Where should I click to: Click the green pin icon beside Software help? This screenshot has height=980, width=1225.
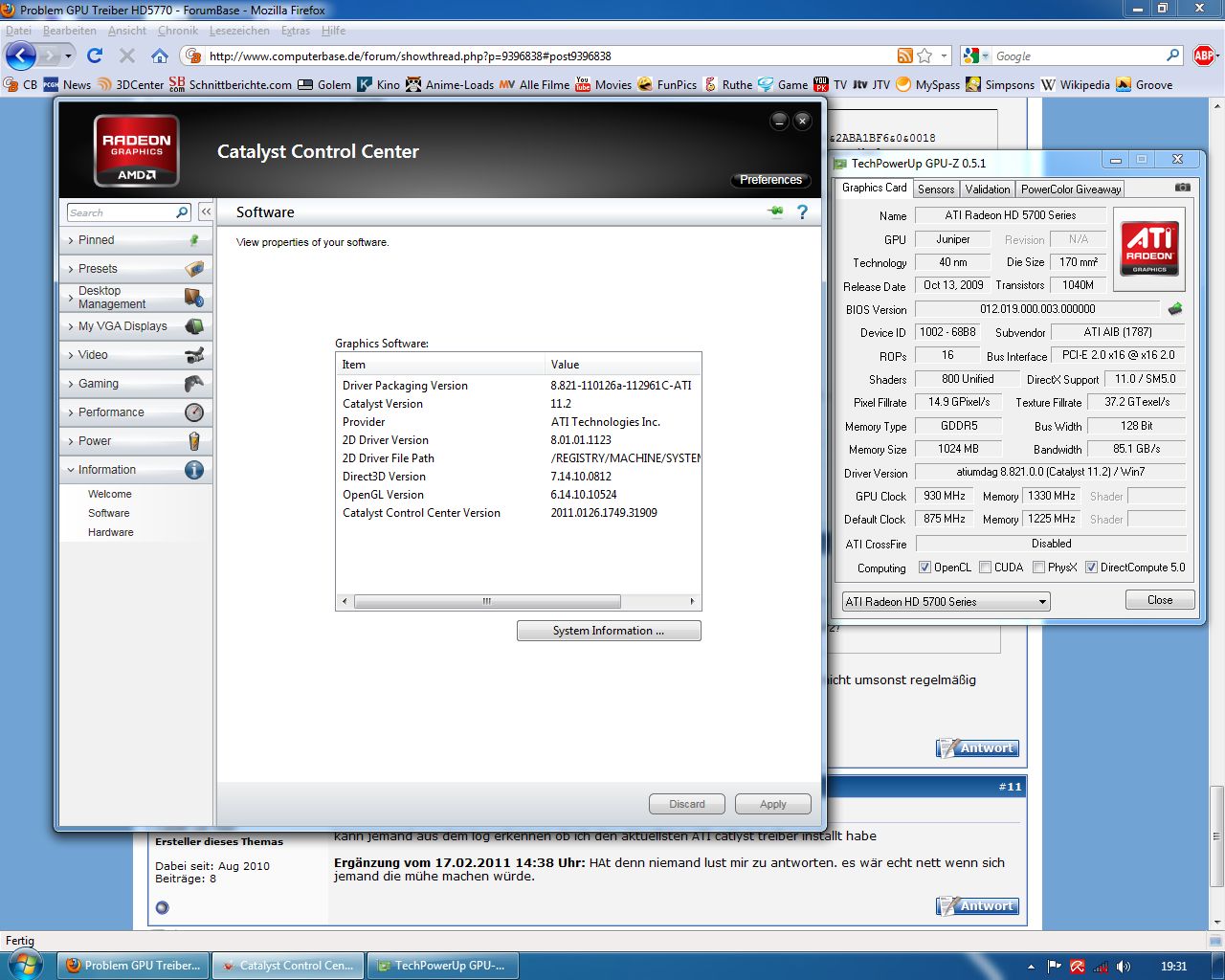click(x=776, y=212)
